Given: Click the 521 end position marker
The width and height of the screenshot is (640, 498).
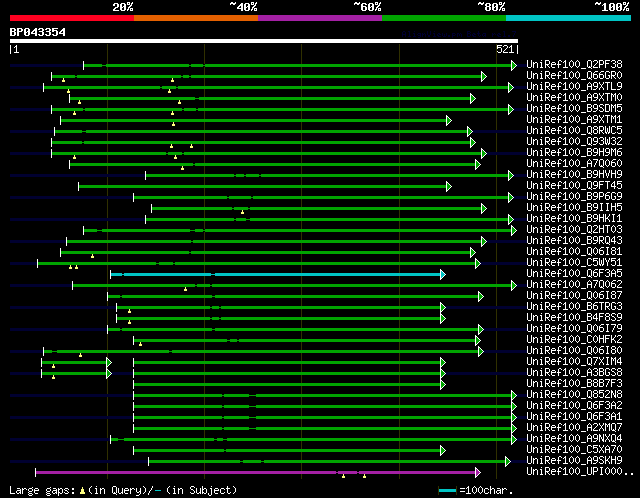Looking at the screenshot, I should 505,49.
